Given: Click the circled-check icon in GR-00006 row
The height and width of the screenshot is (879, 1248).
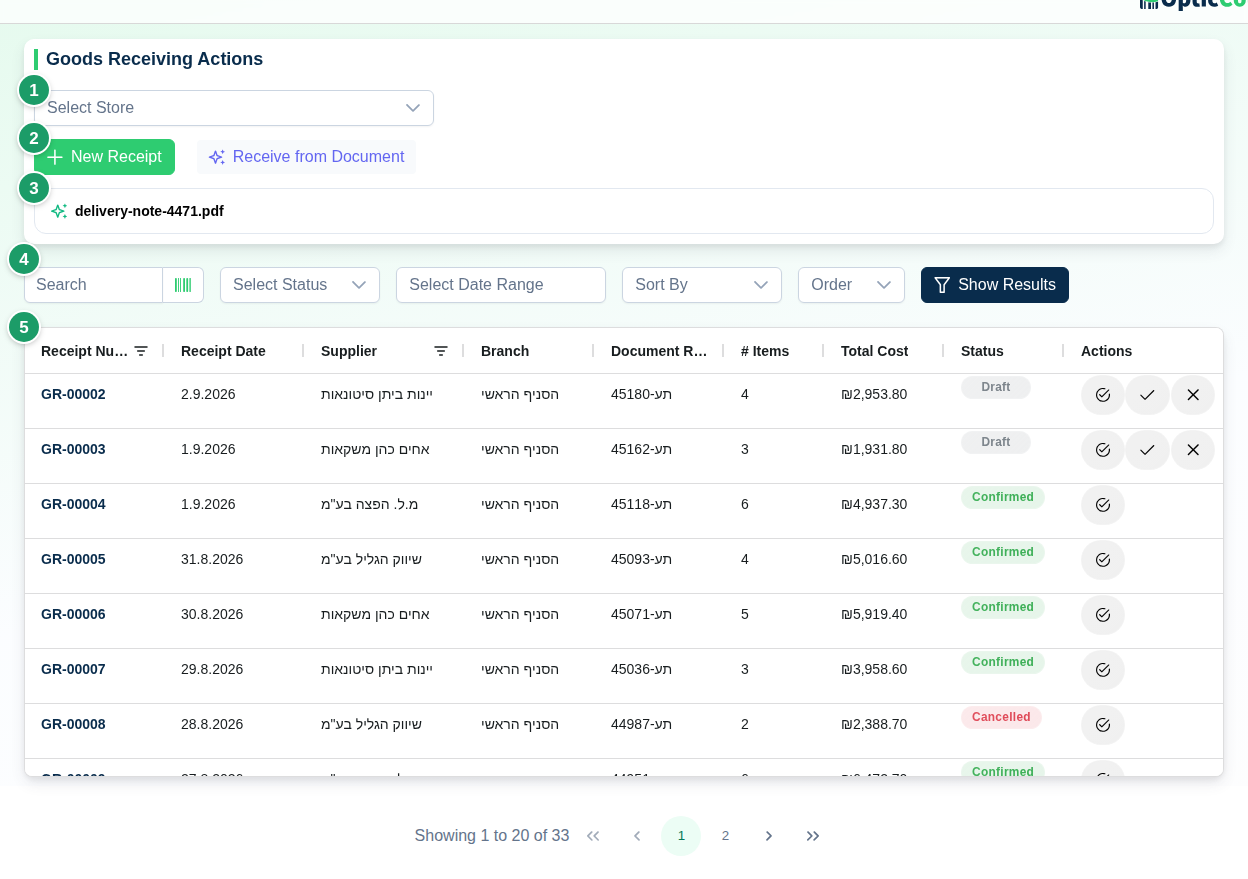Looking at the screenshot, I should (1103, 615).
